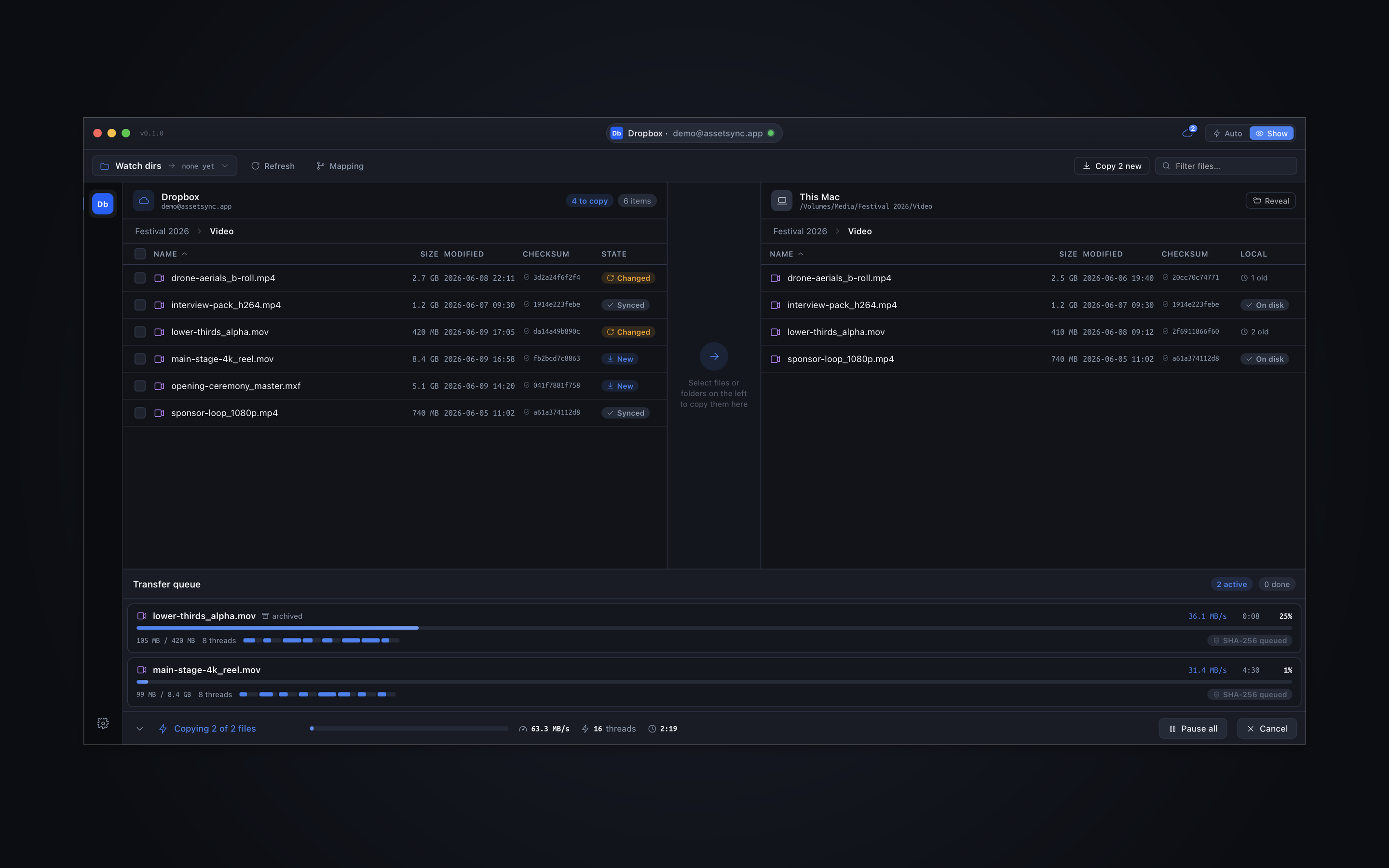Collapse the transfer queue with bottom chevron

click(139, 729)
